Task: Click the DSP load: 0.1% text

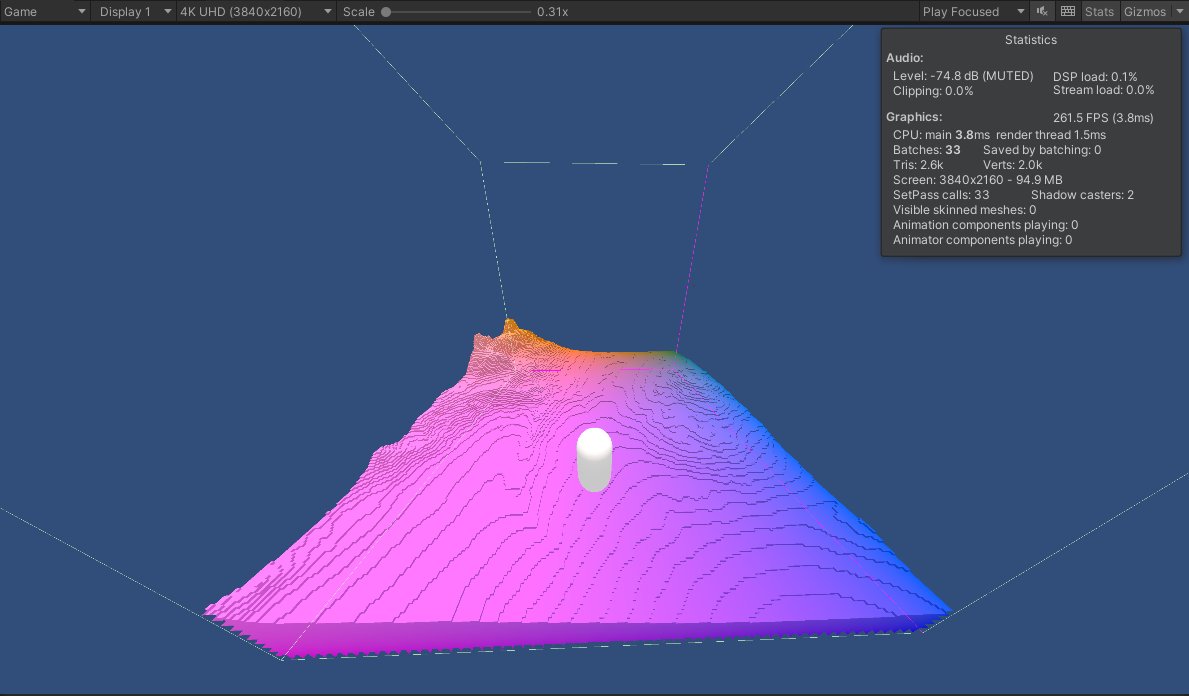Action: click(1095, 77)
